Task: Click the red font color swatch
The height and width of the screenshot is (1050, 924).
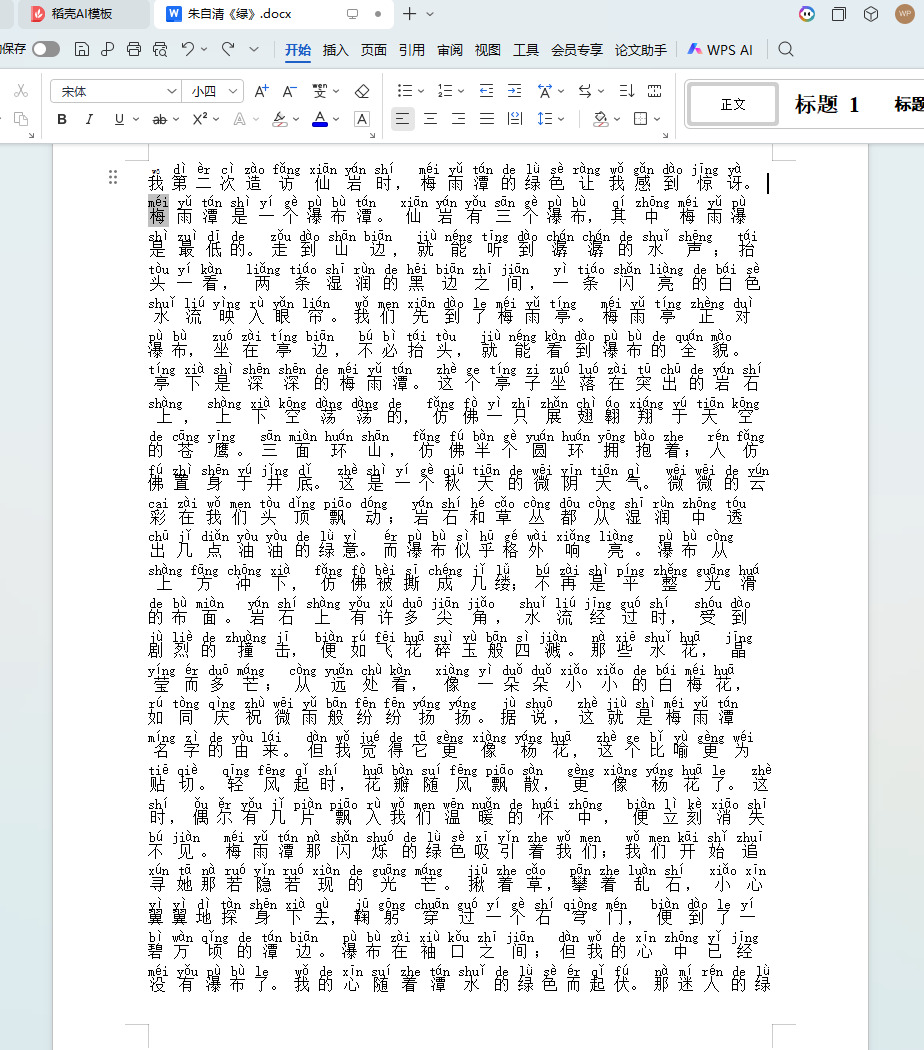Action: (x=320, y=119)
